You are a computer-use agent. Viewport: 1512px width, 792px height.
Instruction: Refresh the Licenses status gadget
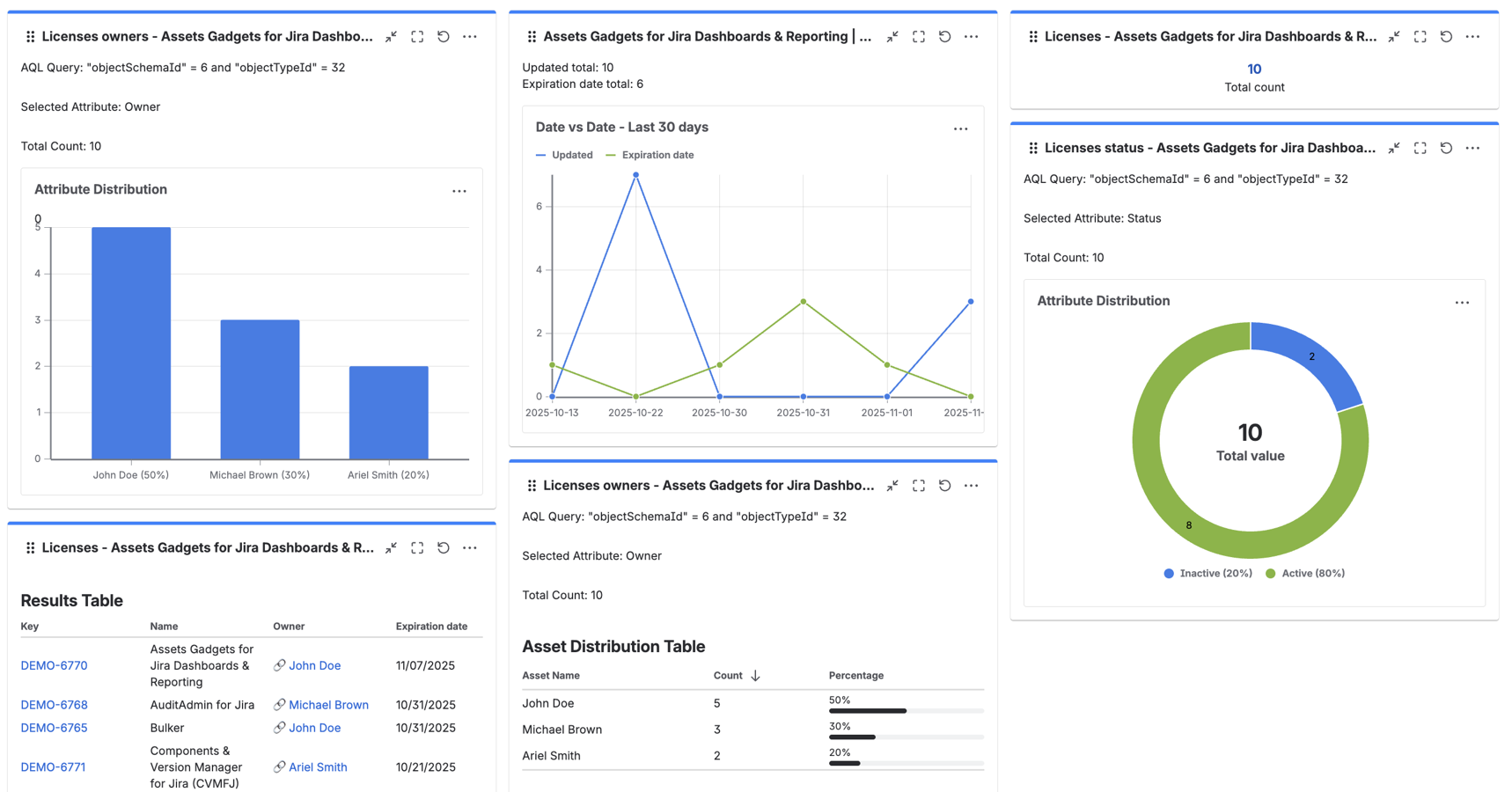click(x=1446, y=148)
